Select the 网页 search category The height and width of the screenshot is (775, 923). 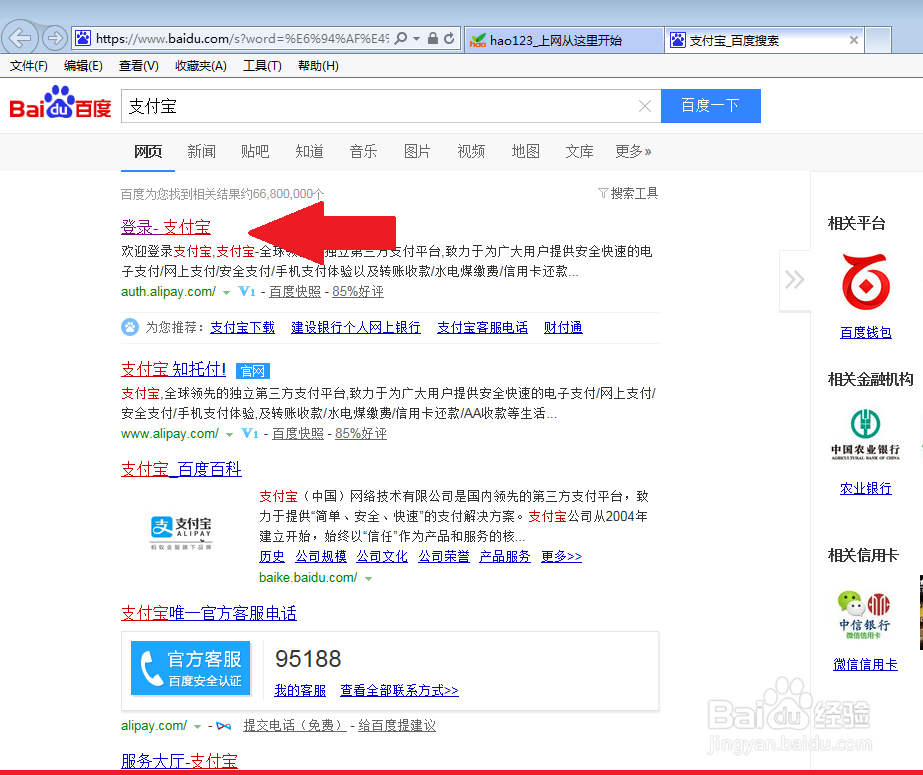click(148, 152)
